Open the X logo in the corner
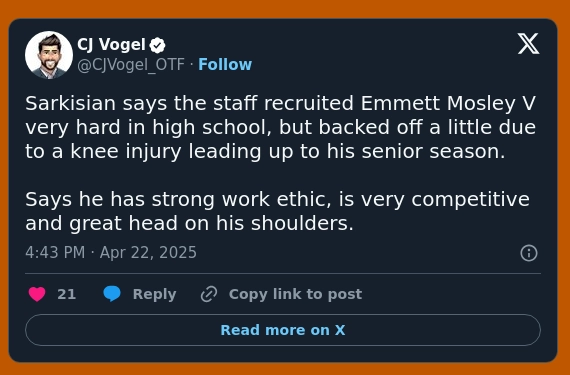Image resolution: width=570 pixels, height=375 pixels. click(x=528, y=44)
